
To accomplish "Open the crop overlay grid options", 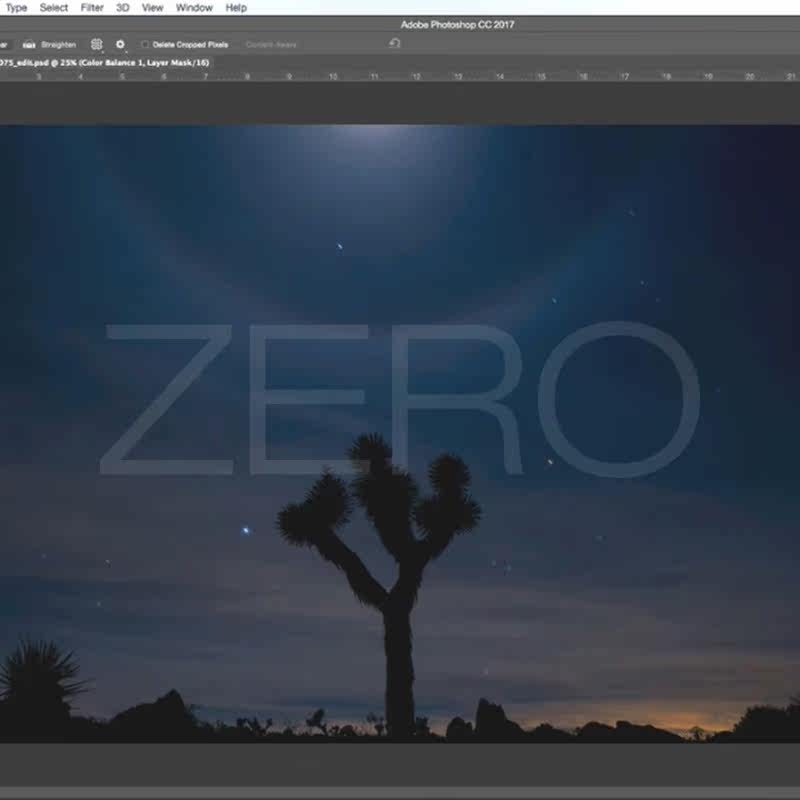I will click(97, 44).
